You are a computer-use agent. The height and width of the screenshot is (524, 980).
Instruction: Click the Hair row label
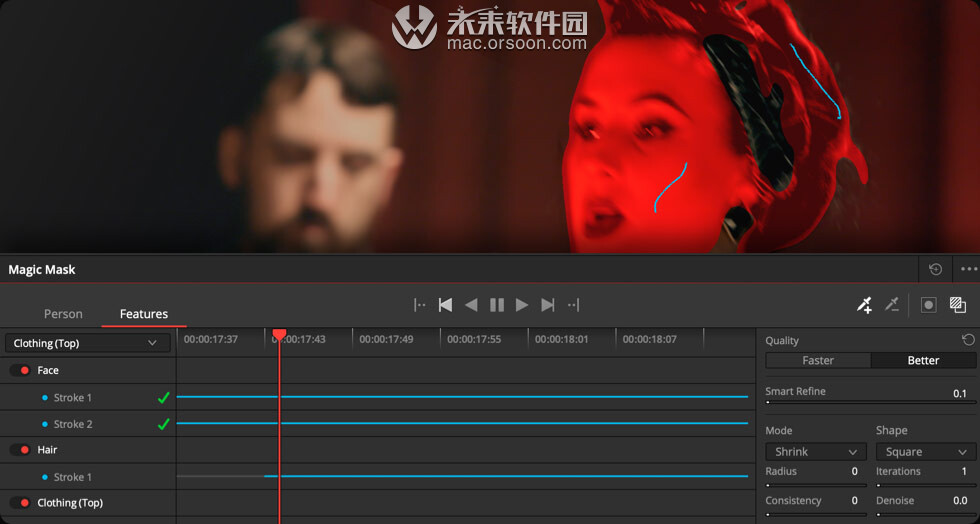pyautogui.click(x=48, y=450)
